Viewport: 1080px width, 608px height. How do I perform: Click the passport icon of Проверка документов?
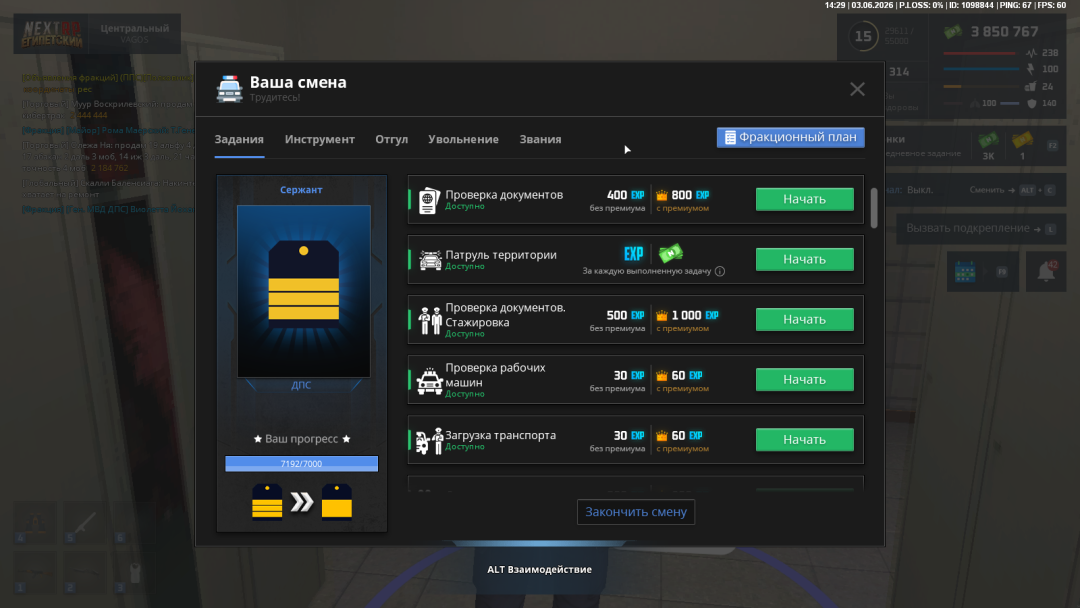429,200
